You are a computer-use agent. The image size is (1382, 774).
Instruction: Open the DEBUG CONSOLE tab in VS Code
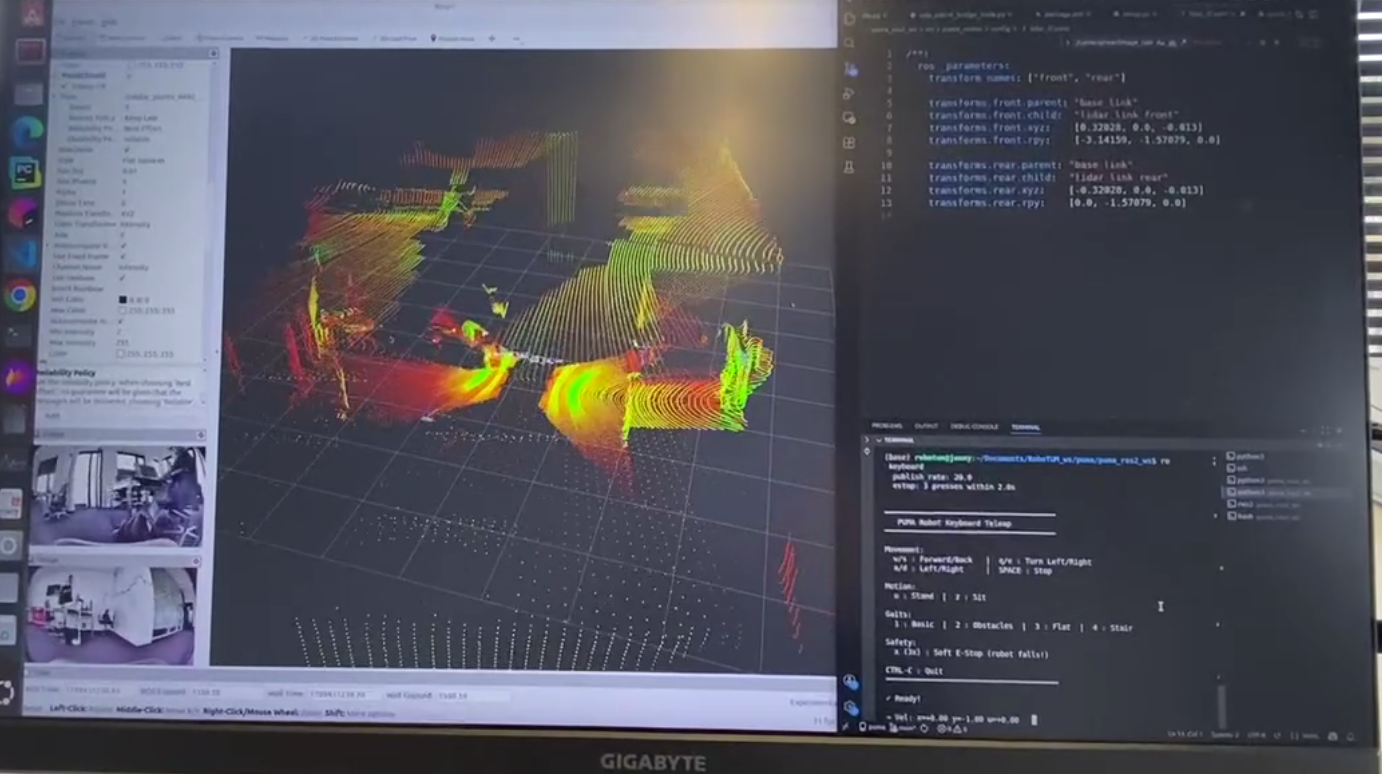[973, 426]
